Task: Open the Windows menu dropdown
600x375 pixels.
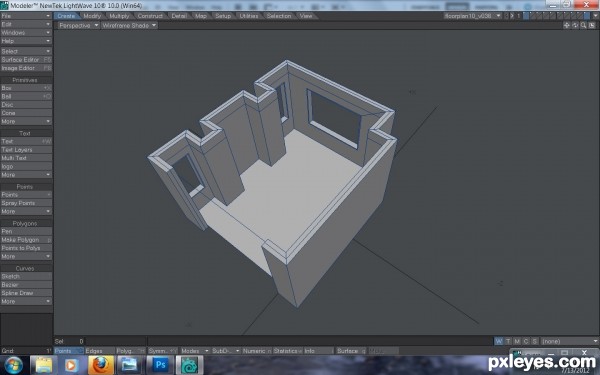Action: coord(26,33)
